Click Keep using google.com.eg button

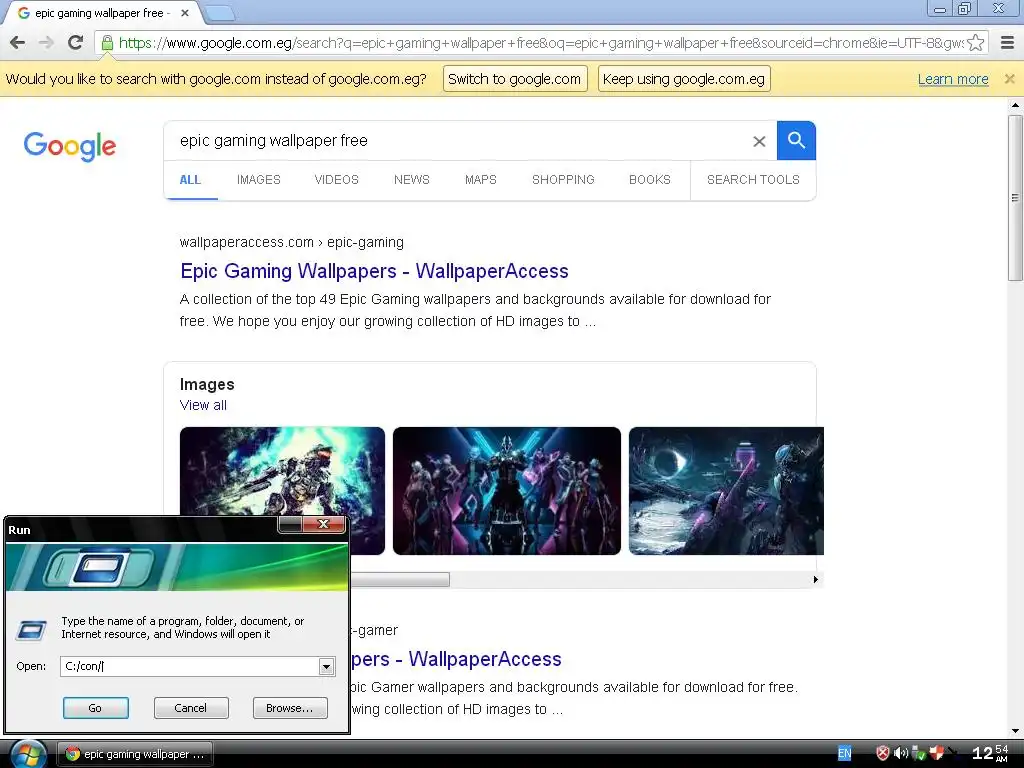pos(684,79)
